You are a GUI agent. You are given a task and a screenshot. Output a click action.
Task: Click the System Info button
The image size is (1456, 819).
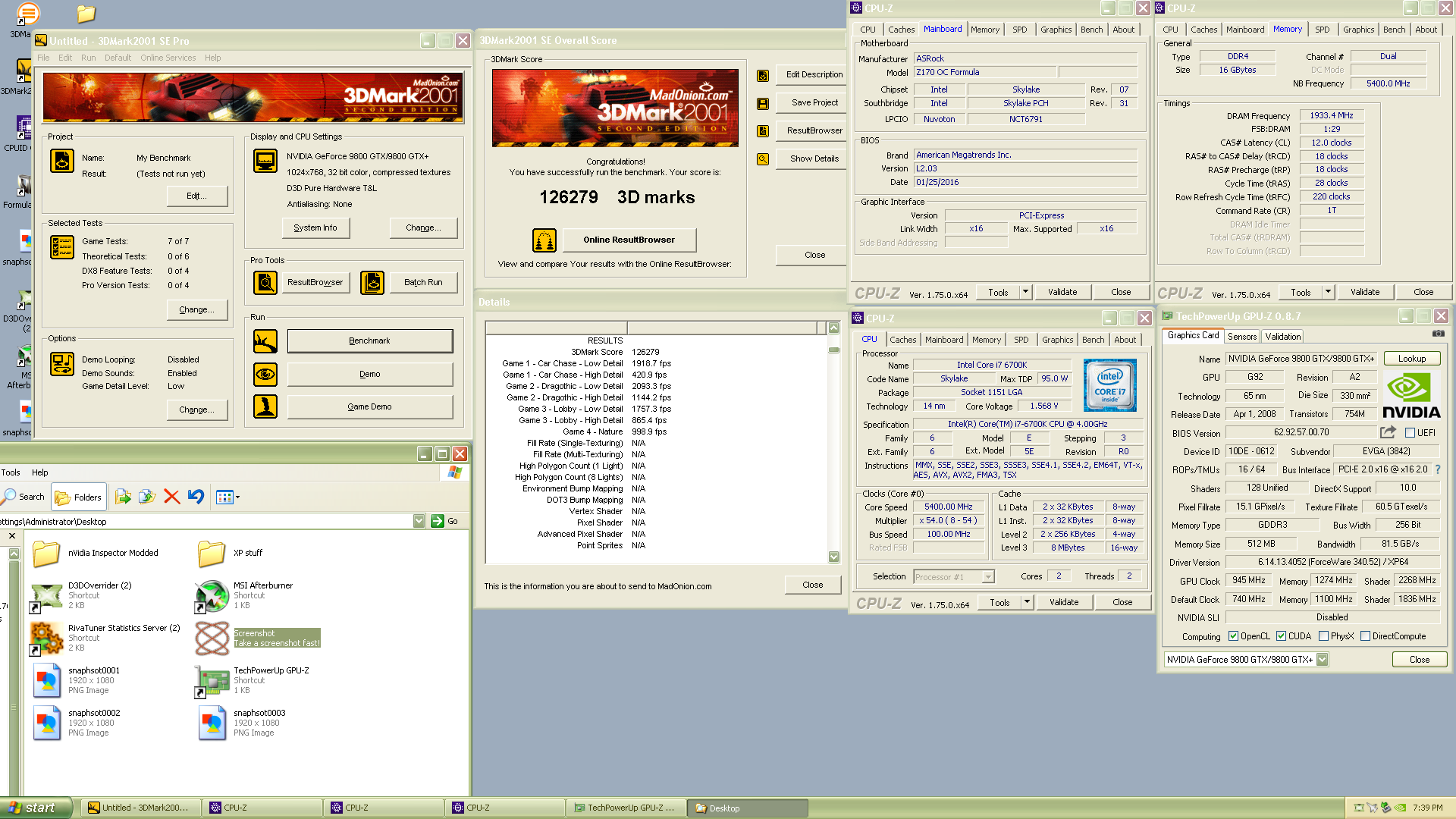tap(315, 227)
